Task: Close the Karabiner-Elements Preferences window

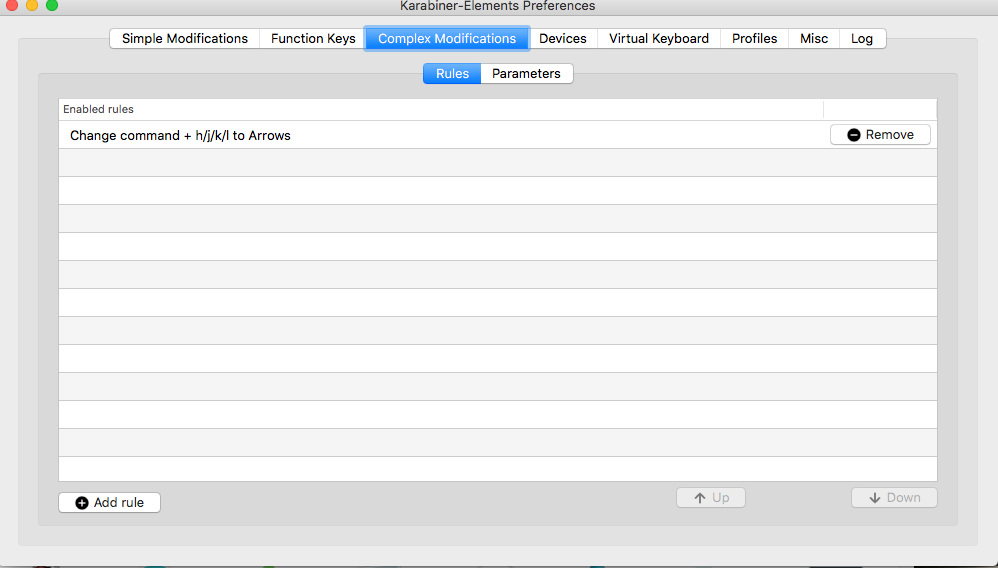Action: click(x=12, y=5)
